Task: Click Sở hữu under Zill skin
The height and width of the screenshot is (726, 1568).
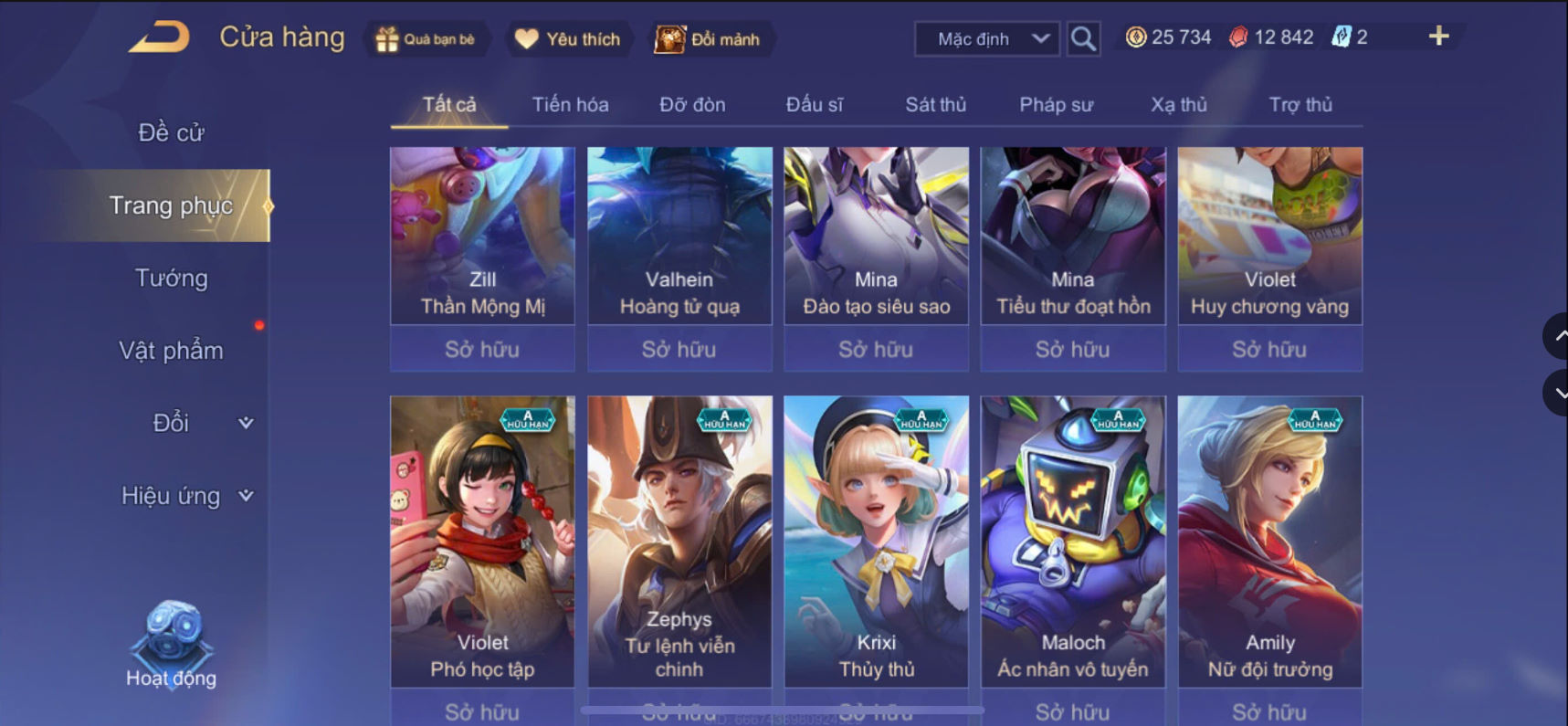Action: (482, 349)
